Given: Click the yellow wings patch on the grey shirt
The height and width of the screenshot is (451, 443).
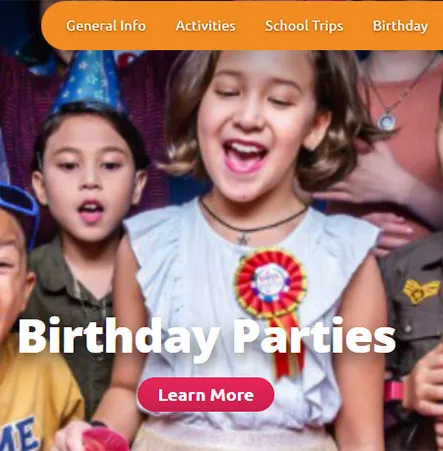Looking at the screenshot, I should pyautogui.click(x=420, y=291).
